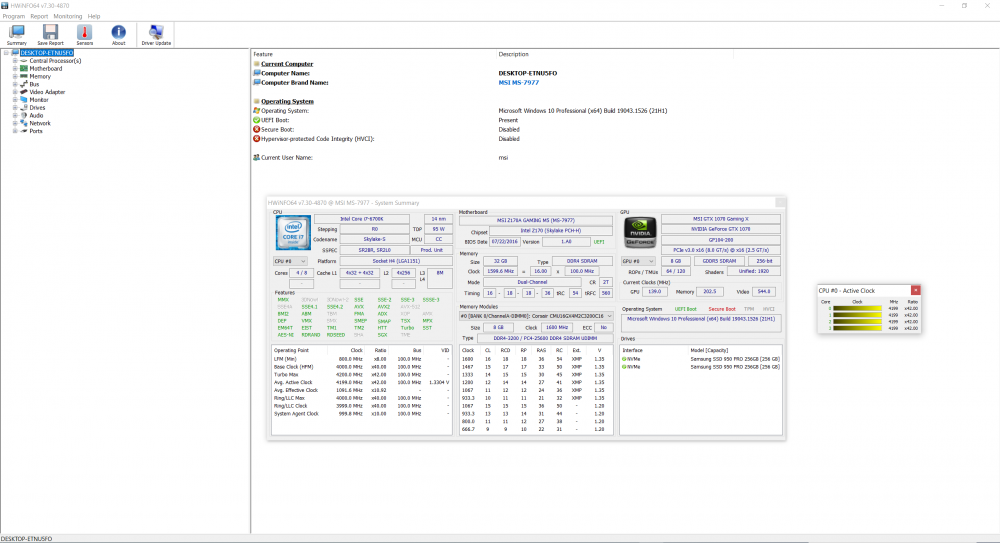Open the Monitoring menu
The image size is (1000, 543).
68,17
